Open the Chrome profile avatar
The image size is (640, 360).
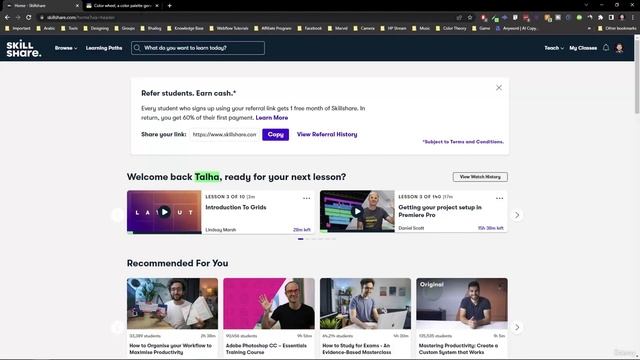[622, 18]
